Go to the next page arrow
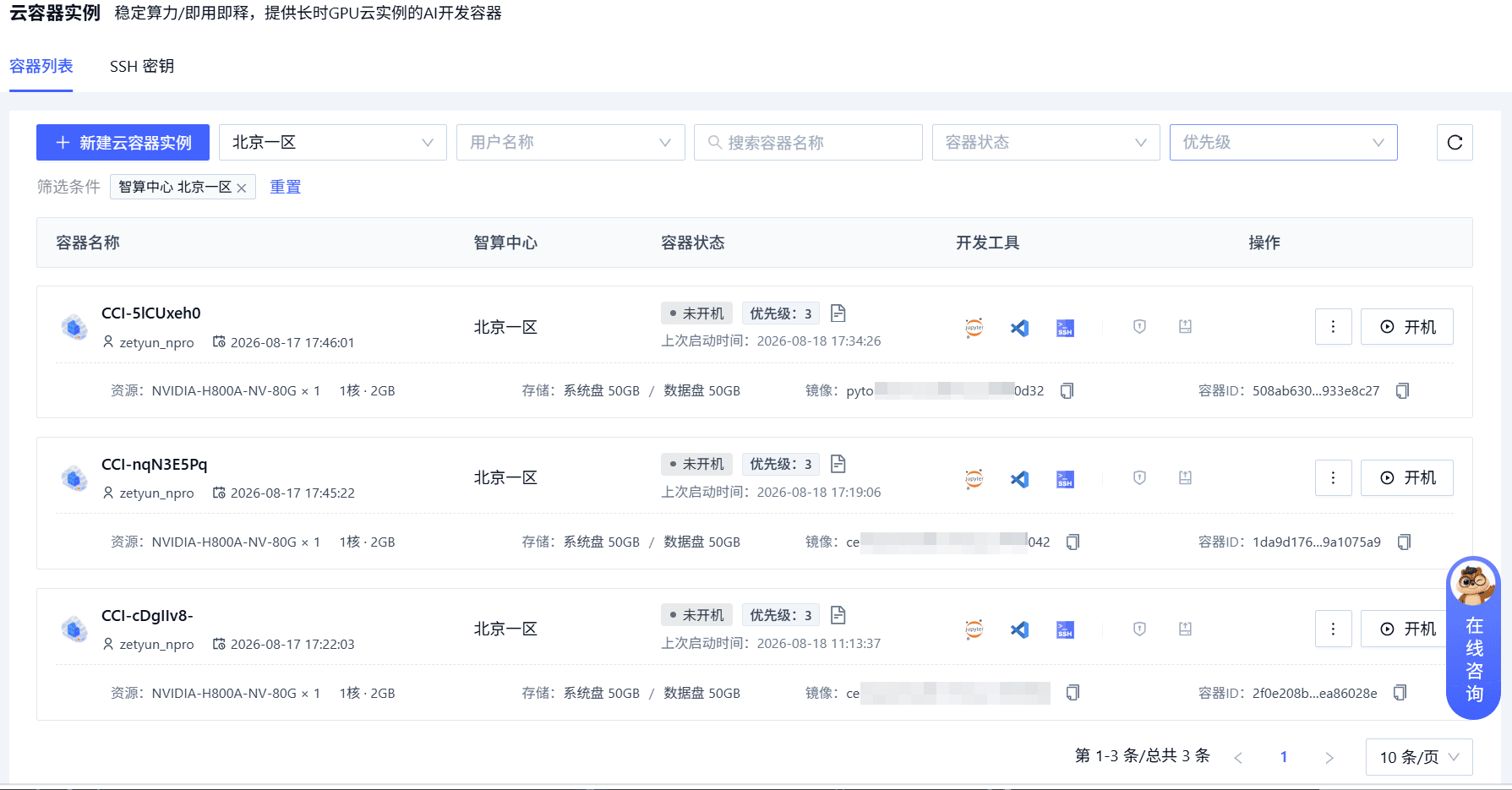 tap(1329, 758)
